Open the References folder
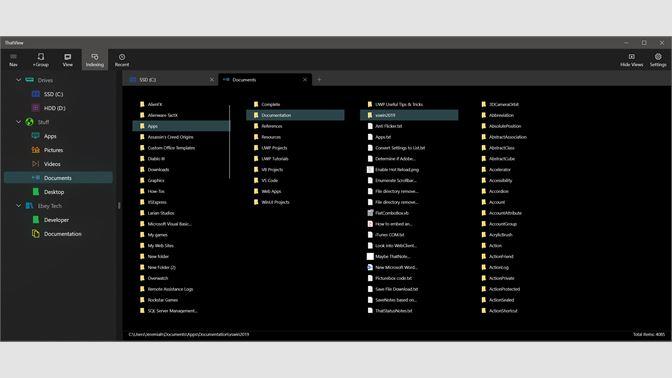The height and width of the screenshot is (378, 672). [295, 126]
